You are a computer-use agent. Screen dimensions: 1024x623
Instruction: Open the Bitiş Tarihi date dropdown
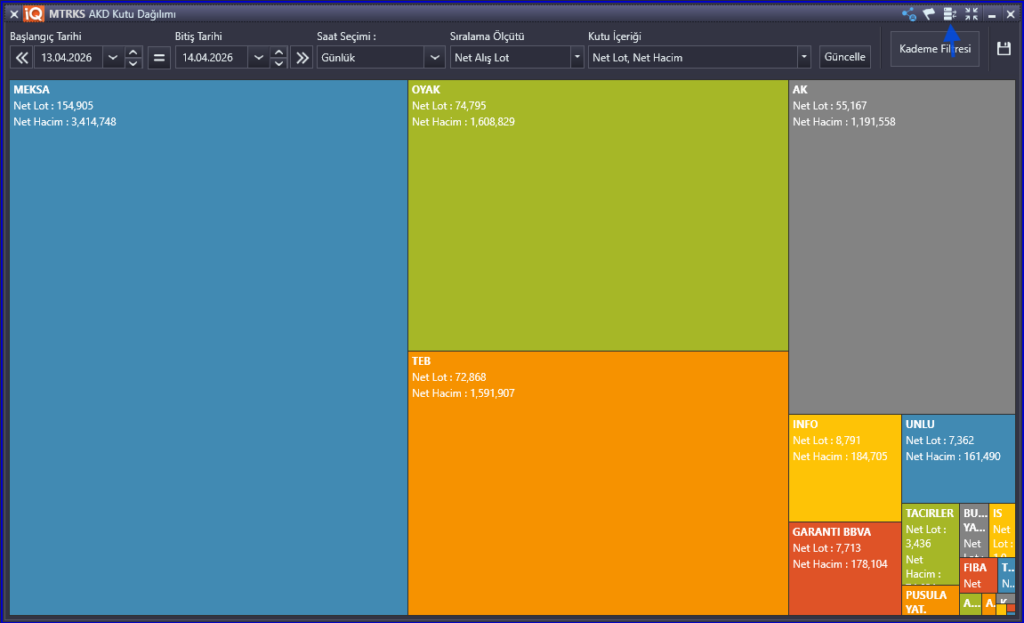(259, 58)
